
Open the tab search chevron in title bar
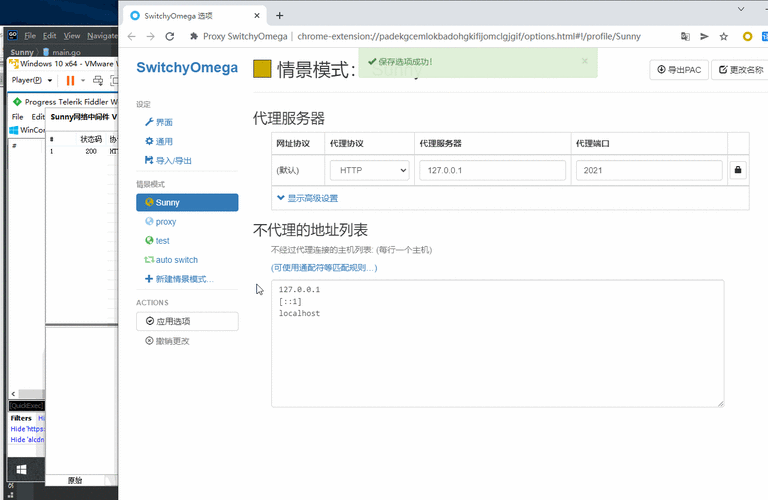[x=741, y=9]
